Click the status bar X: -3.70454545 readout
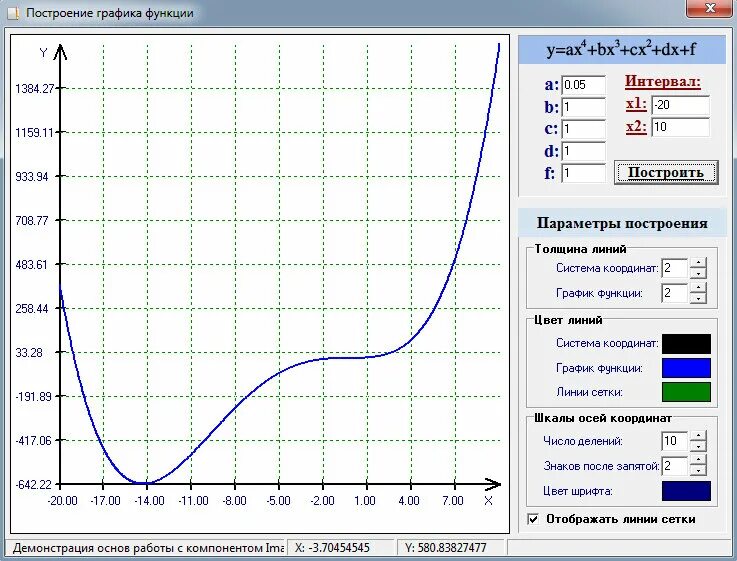Viewport: 737px width, 561px height. (x=332, y=548)
